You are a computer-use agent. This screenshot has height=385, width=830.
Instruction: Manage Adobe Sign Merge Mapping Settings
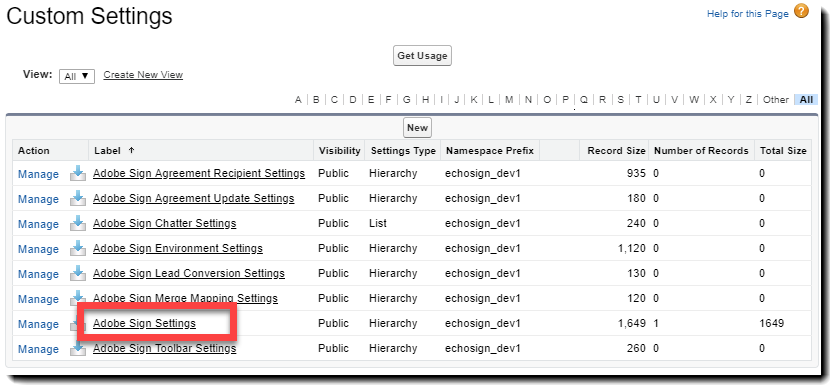[x=38, y=299]
